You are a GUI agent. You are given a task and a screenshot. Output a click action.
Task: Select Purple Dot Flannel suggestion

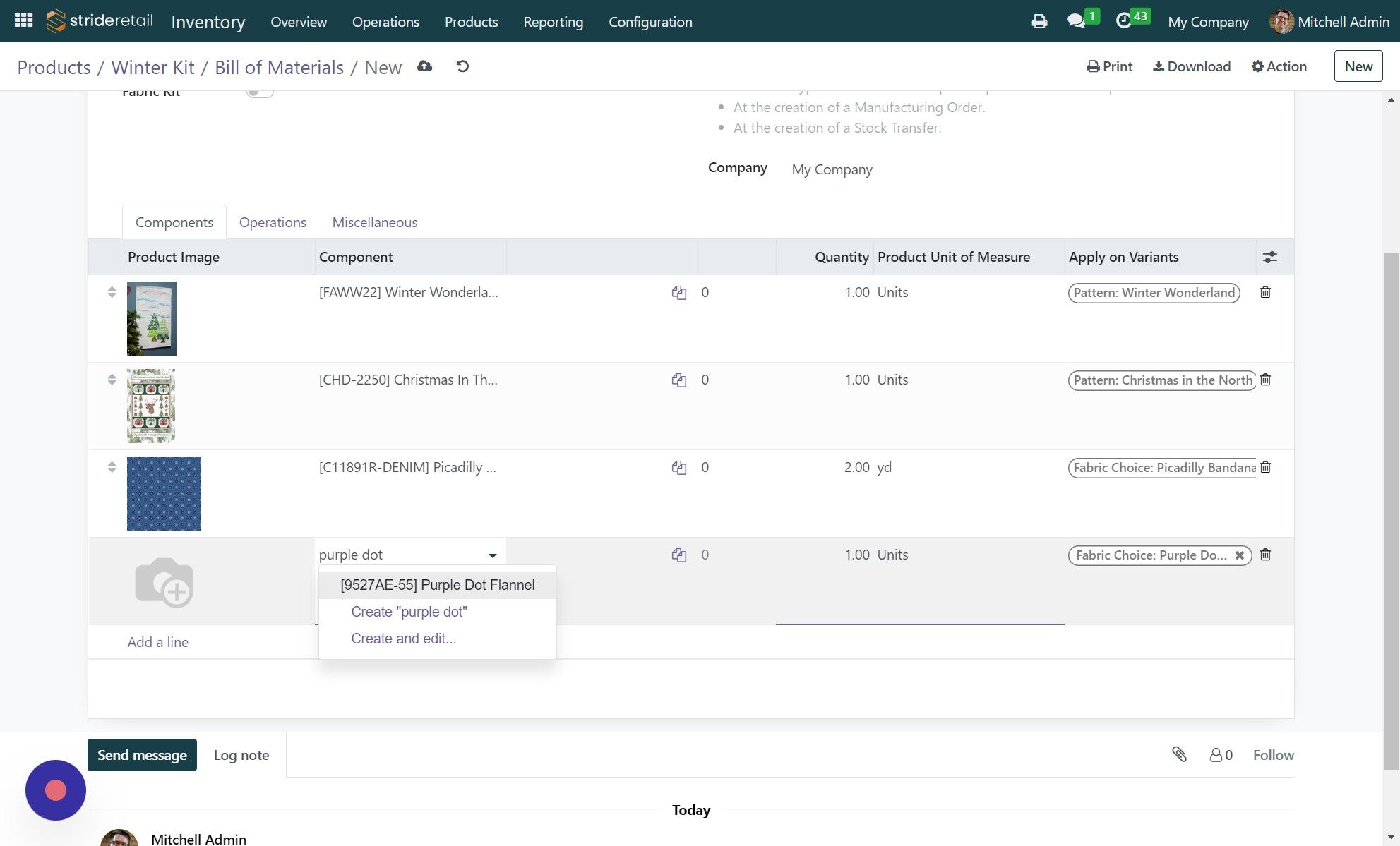tap(438, 585)
